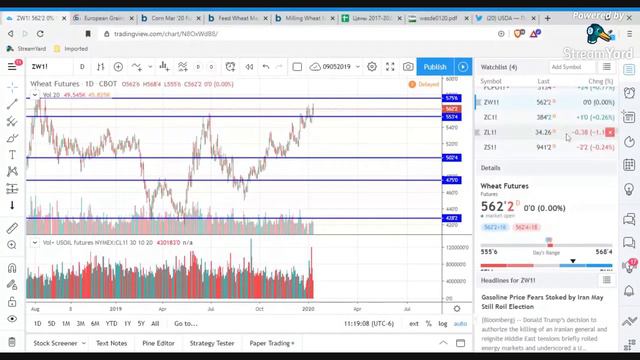Select the pitchfork drawing tool
This screenshot has height=360, width=640.
12,121
